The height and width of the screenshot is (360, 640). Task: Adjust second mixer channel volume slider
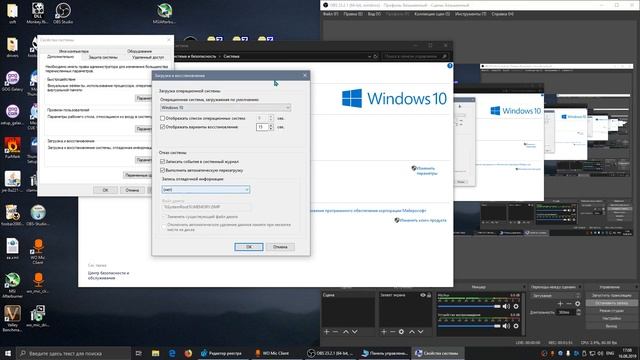tap(469, 326)
